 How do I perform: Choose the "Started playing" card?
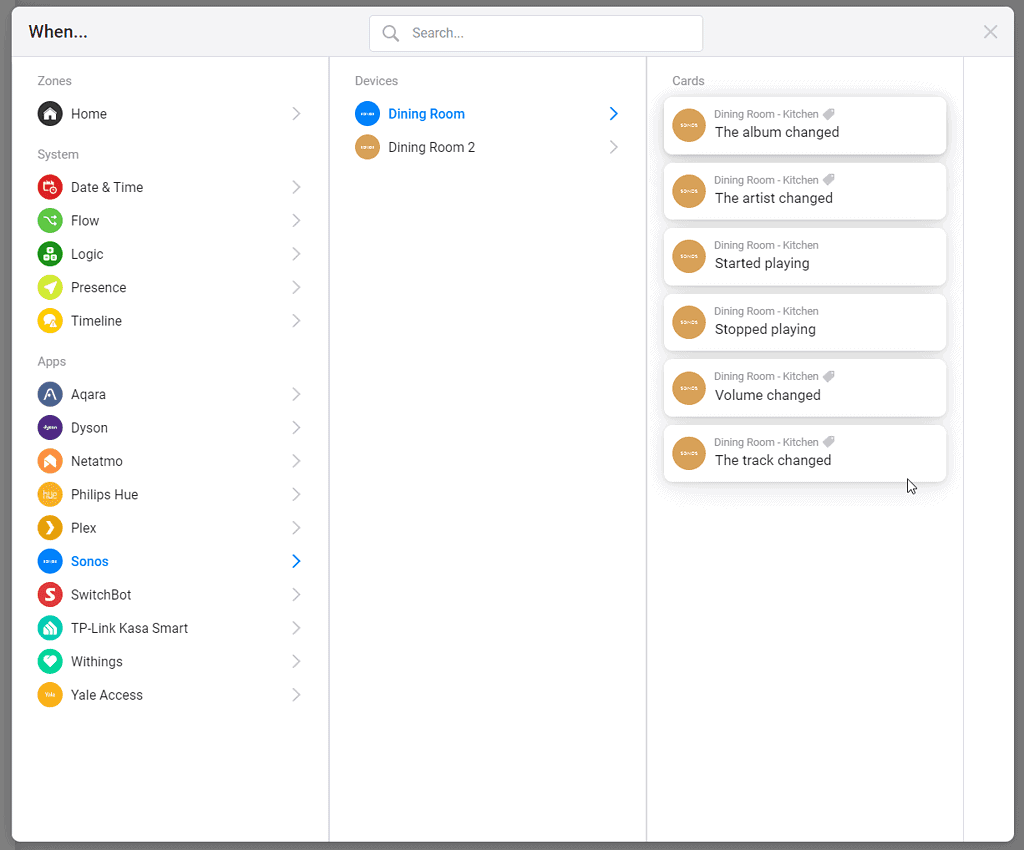[804, 256]
